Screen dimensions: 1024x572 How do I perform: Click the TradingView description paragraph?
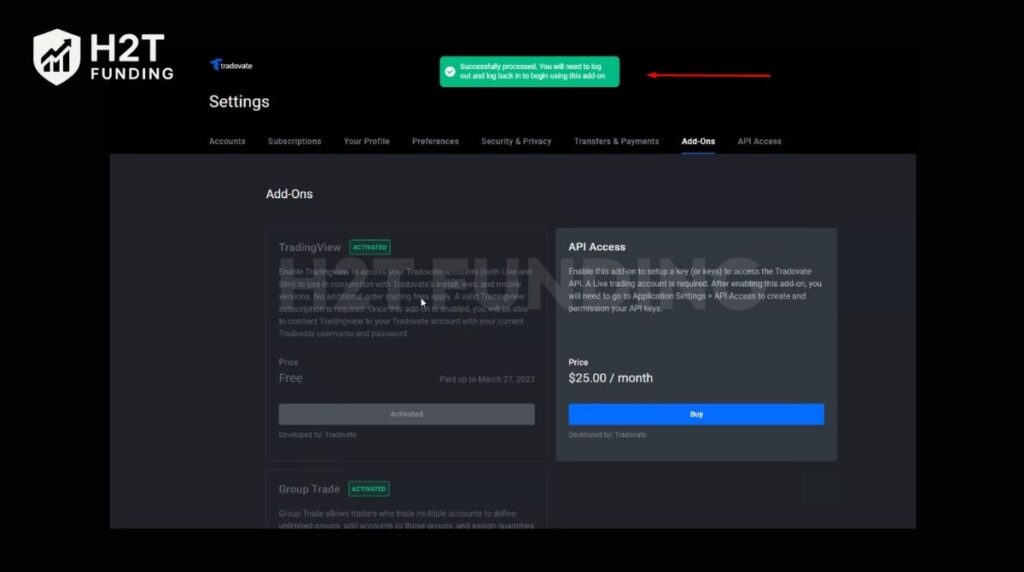tap(406, 302)
